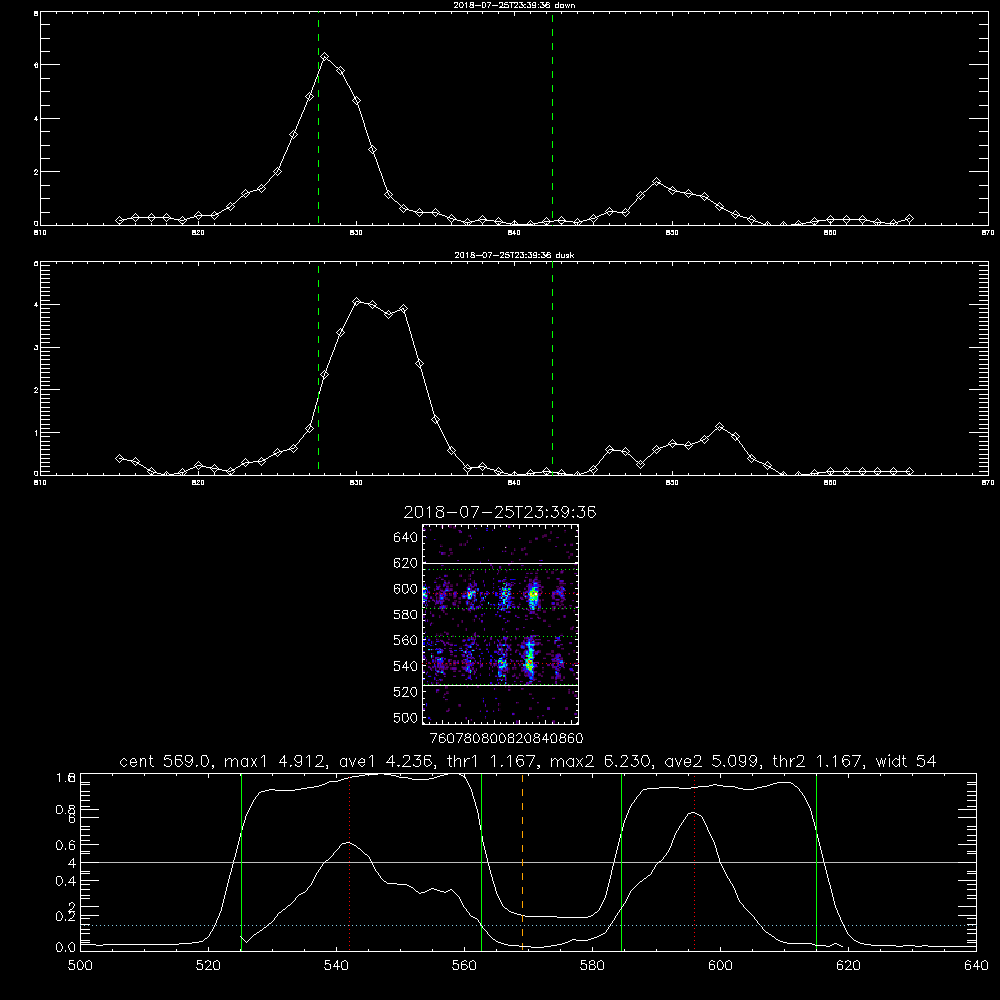Click the dusk plot title 2018-07-25T23:39:36 dusk

point(514,255)
